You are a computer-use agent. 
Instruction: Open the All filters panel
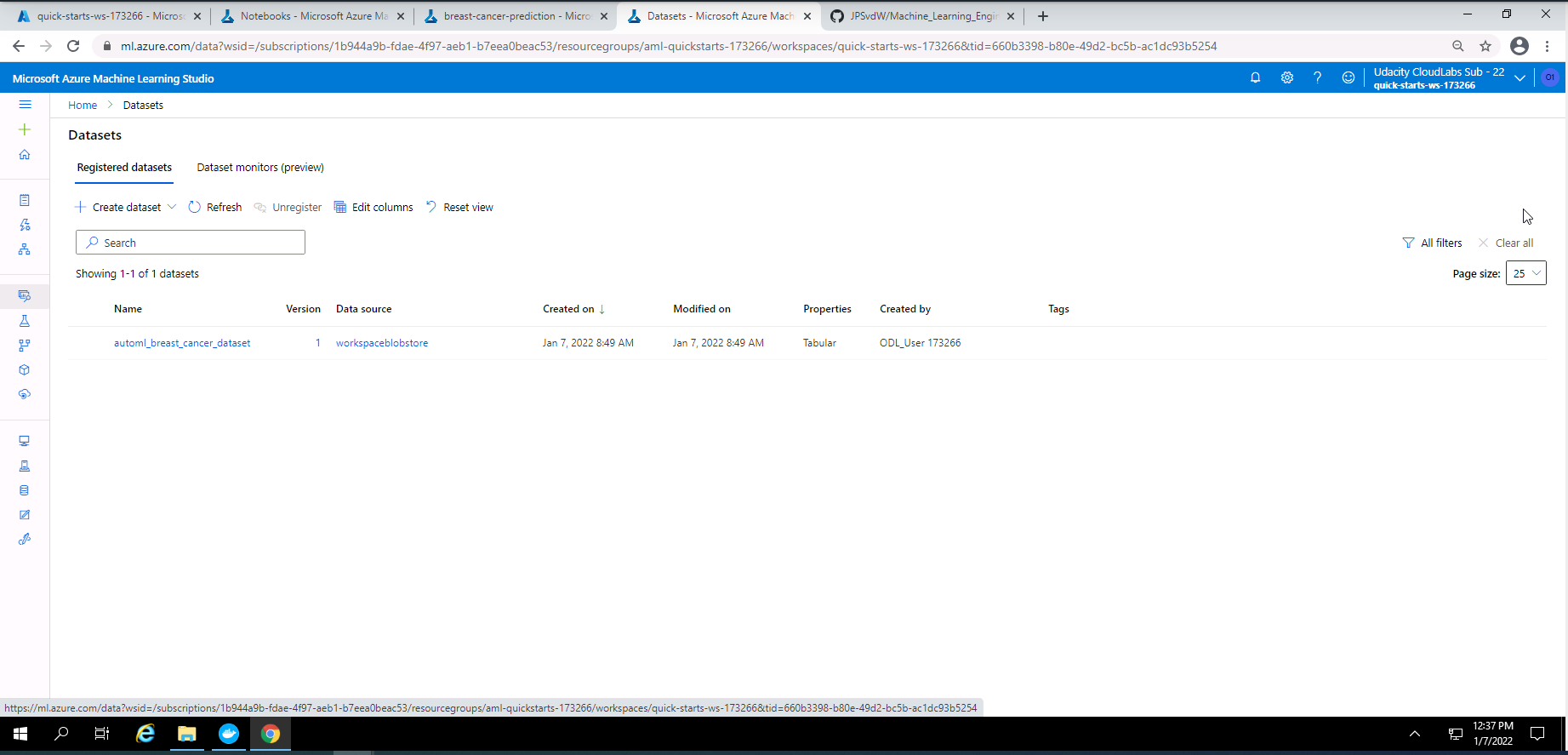(1432, 243)
